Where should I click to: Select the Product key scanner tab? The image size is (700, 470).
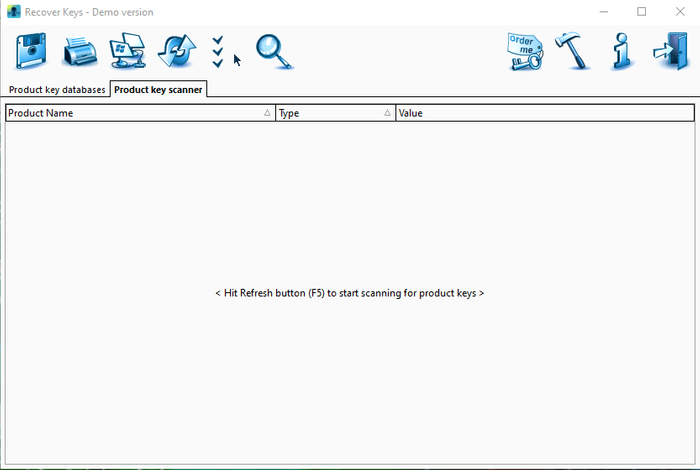(158, 90)
